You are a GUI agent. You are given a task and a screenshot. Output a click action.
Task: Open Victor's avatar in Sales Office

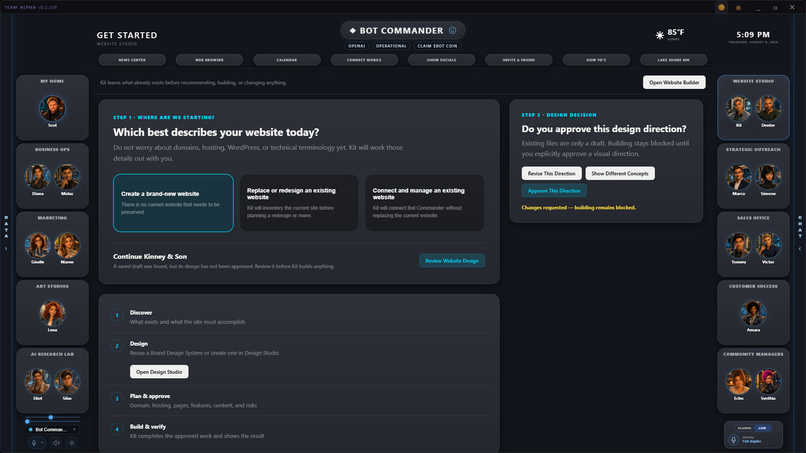[768, 245]
